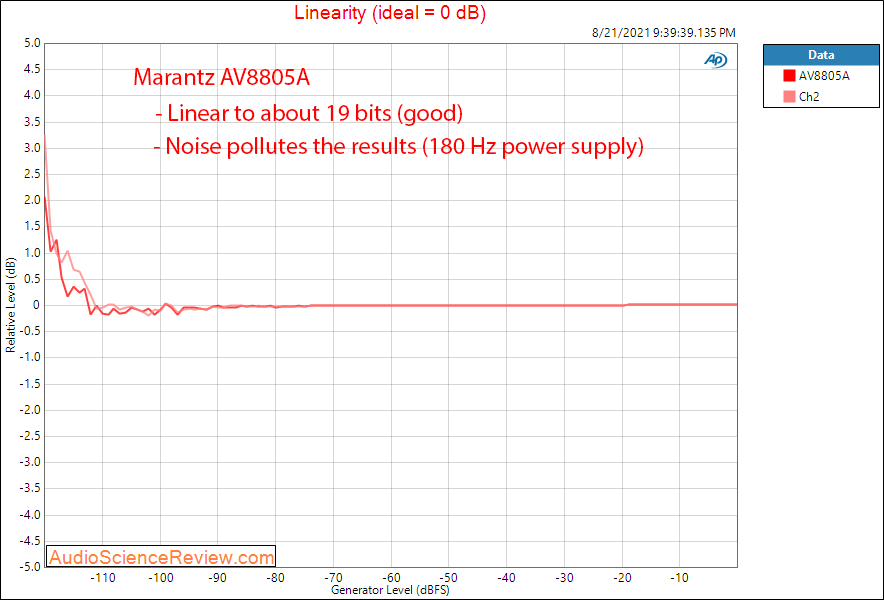Viewport: 884px width, 600px height.
Task: Click the -50 generator level tick label
Action: tap(448, 578)
